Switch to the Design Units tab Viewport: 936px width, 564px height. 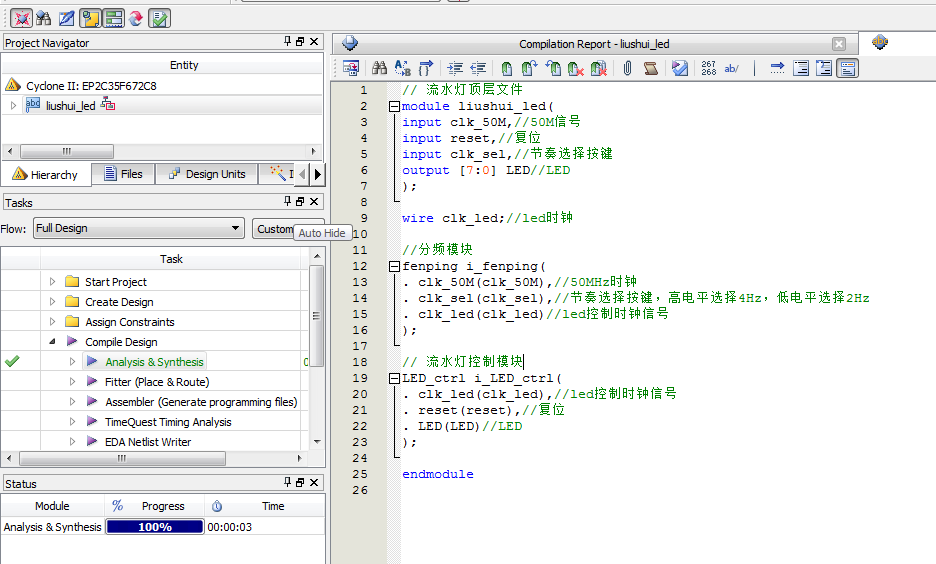(206, 174)
